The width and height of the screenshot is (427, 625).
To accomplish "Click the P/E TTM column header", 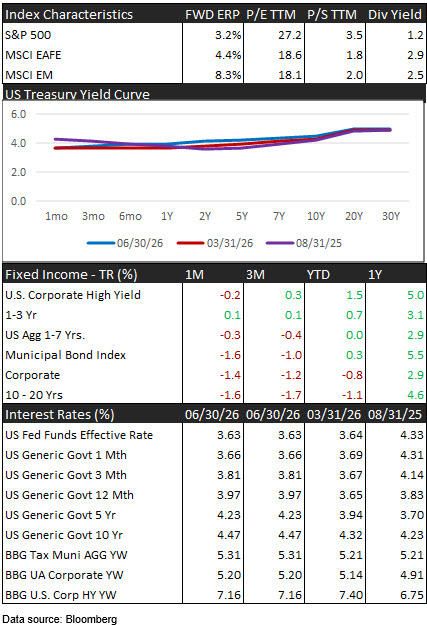I will (271, 15).
